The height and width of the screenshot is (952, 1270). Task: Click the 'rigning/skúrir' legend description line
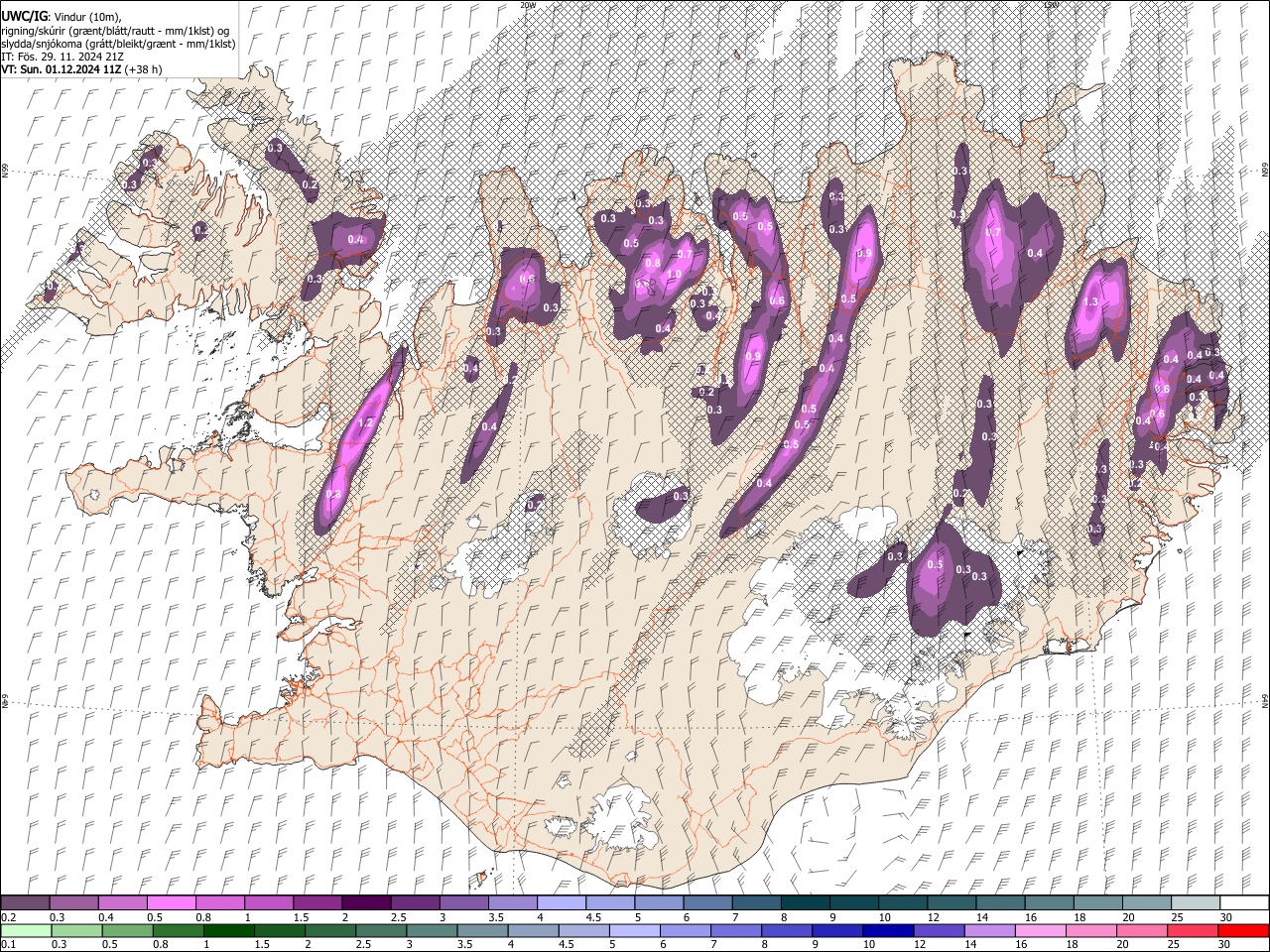(115, 31)
